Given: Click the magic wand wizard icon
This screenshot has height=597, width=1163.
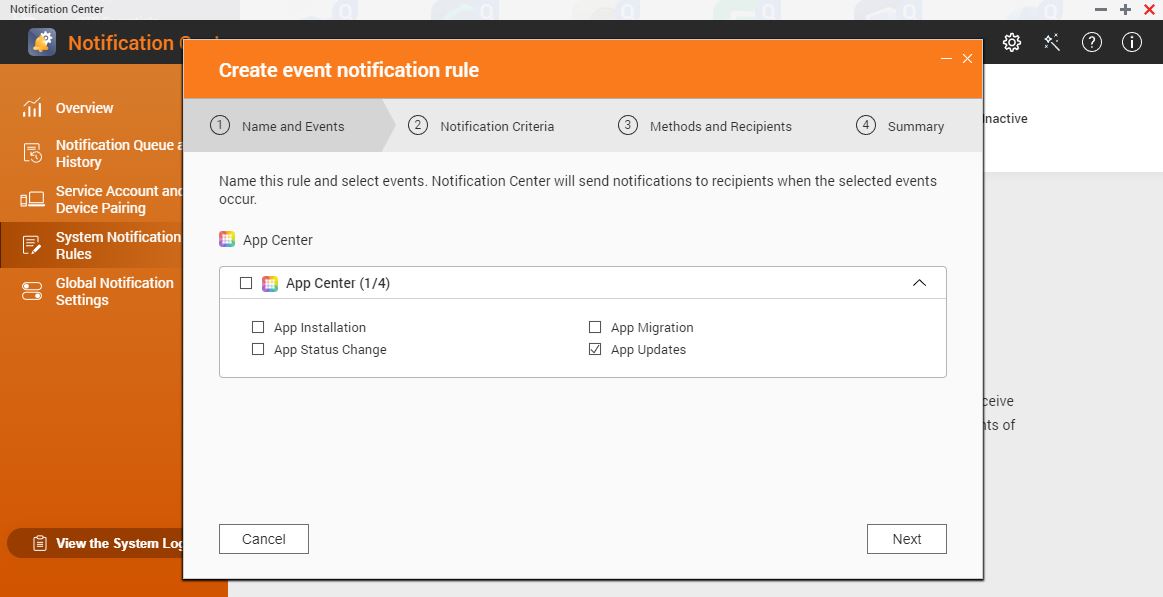Looking at the screenshot, I should [x=1052, y=43].
